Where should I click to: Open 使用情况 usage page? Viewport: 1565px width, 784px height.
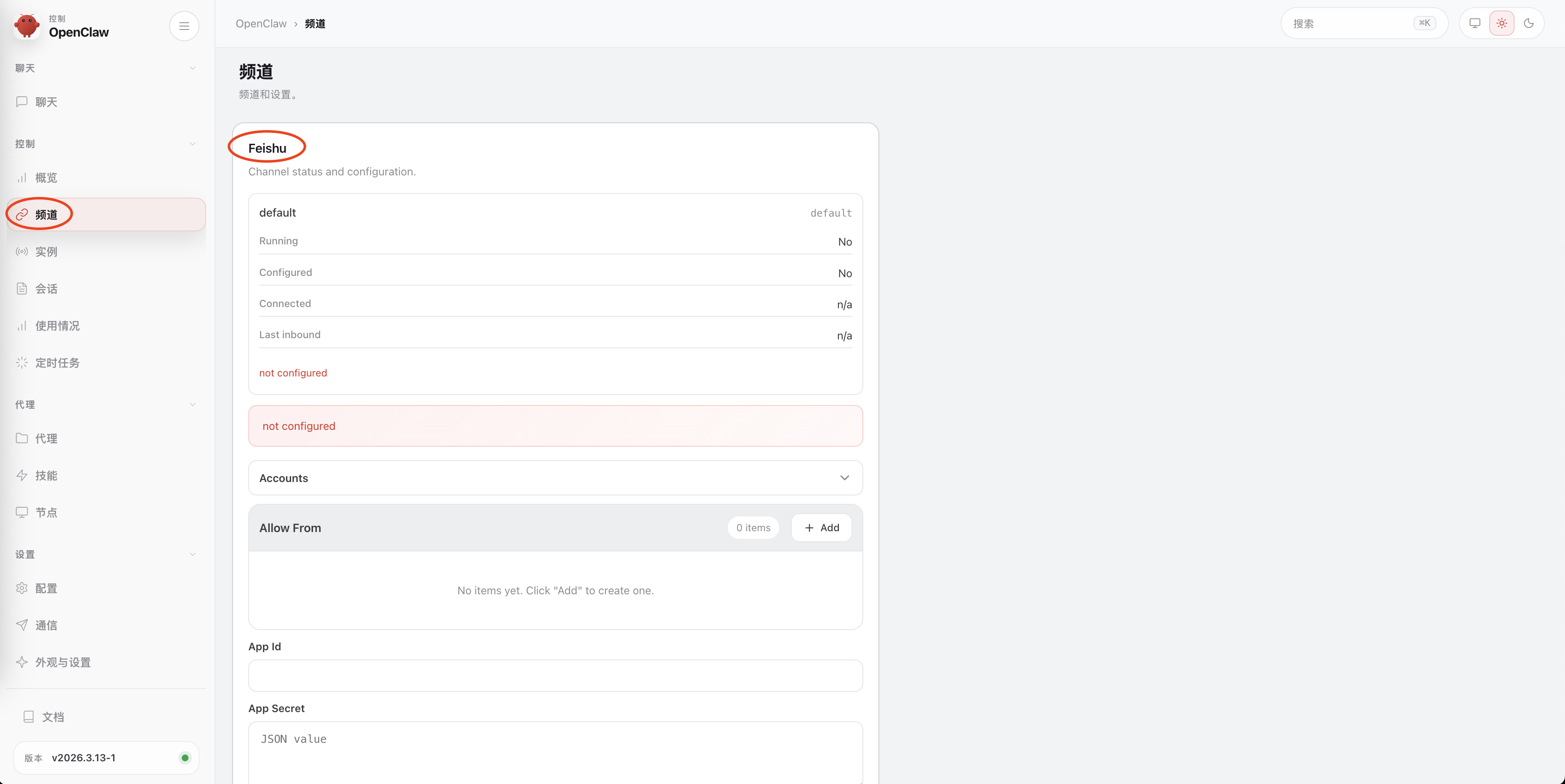[57, 326]
